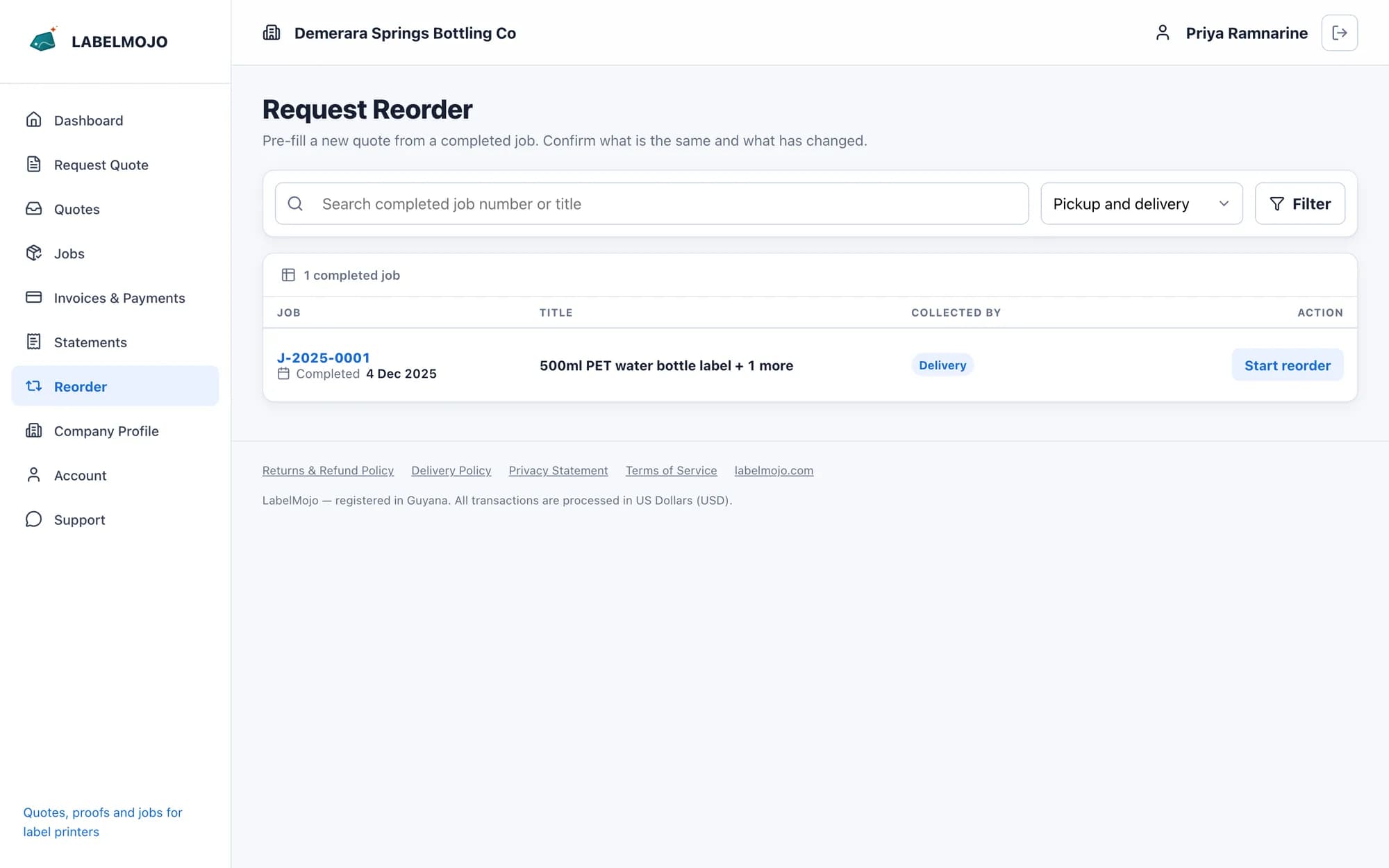The height and width of the screenshot is (868, 1389).
Task: Click the log out icon button
Action: click(1339, 33)
